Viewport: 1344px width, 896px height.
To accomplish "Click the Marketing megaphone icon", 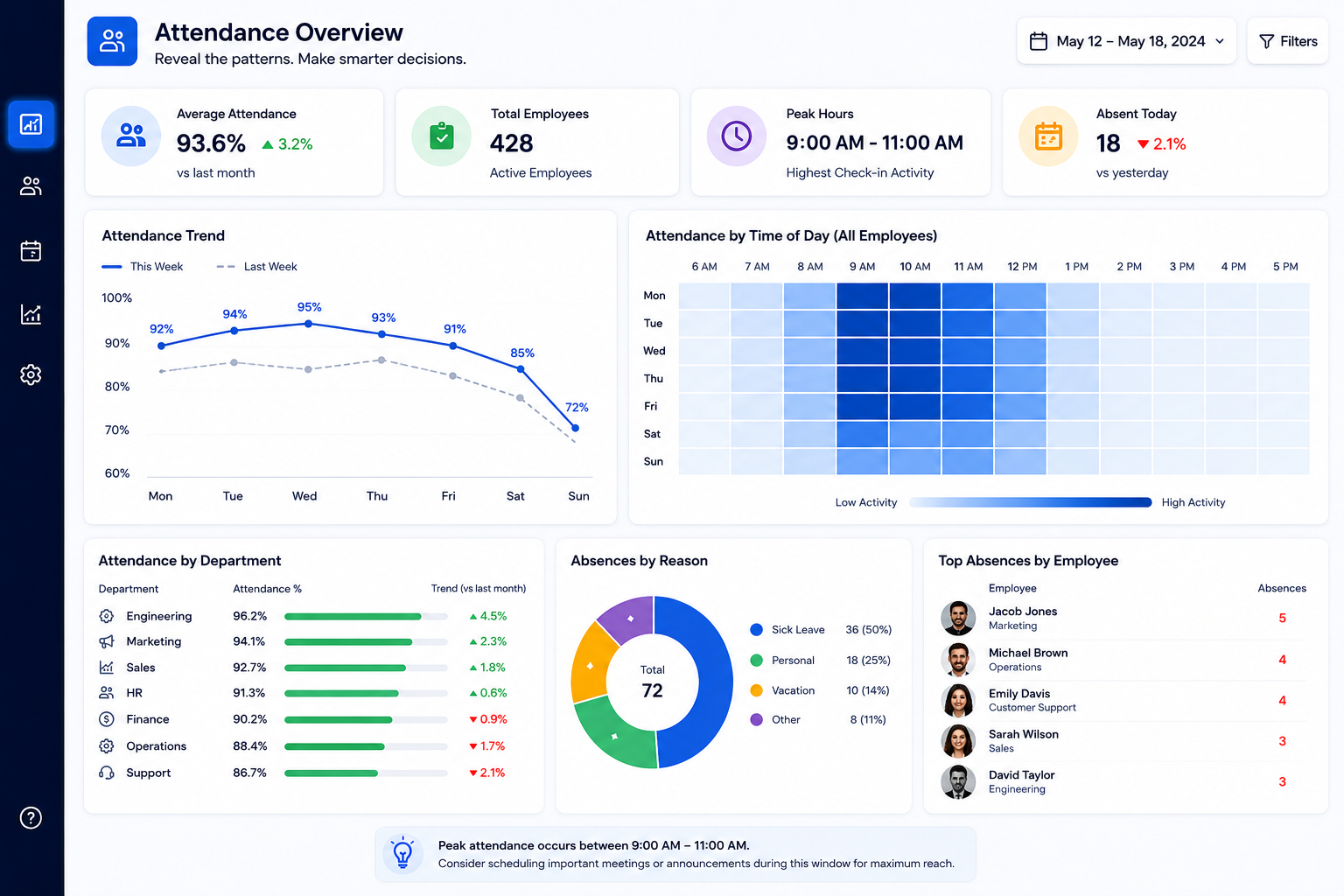I will click(107, 641).
